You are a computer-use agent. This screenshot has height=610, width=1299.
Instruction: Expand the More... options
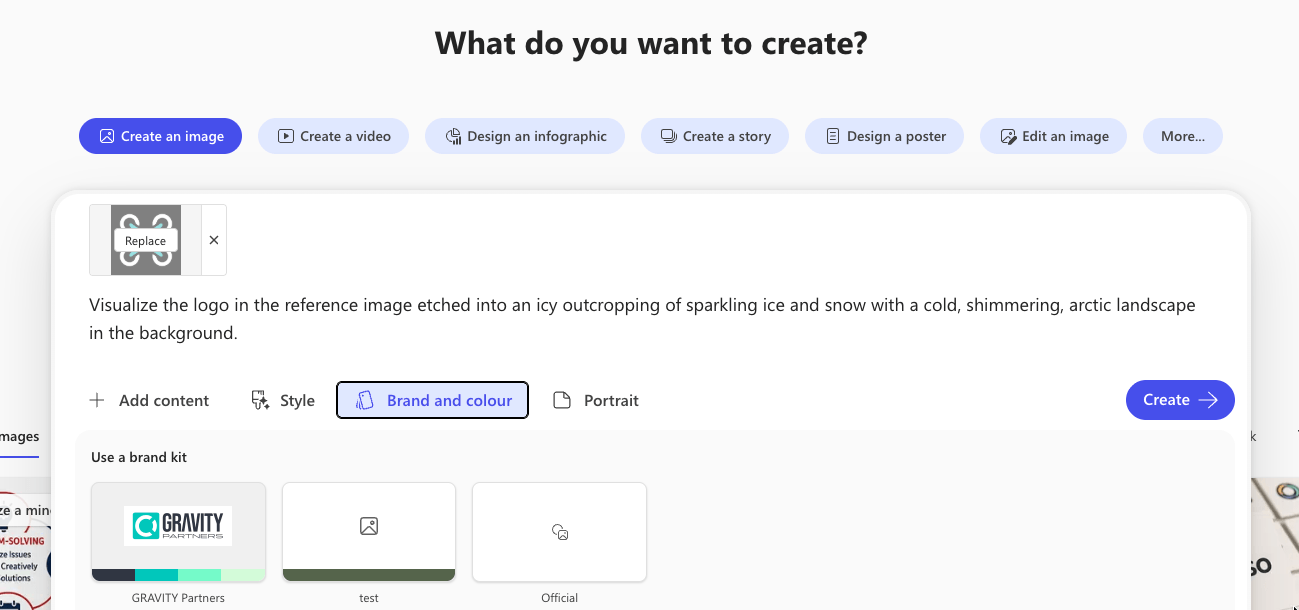coord(1182,136)
